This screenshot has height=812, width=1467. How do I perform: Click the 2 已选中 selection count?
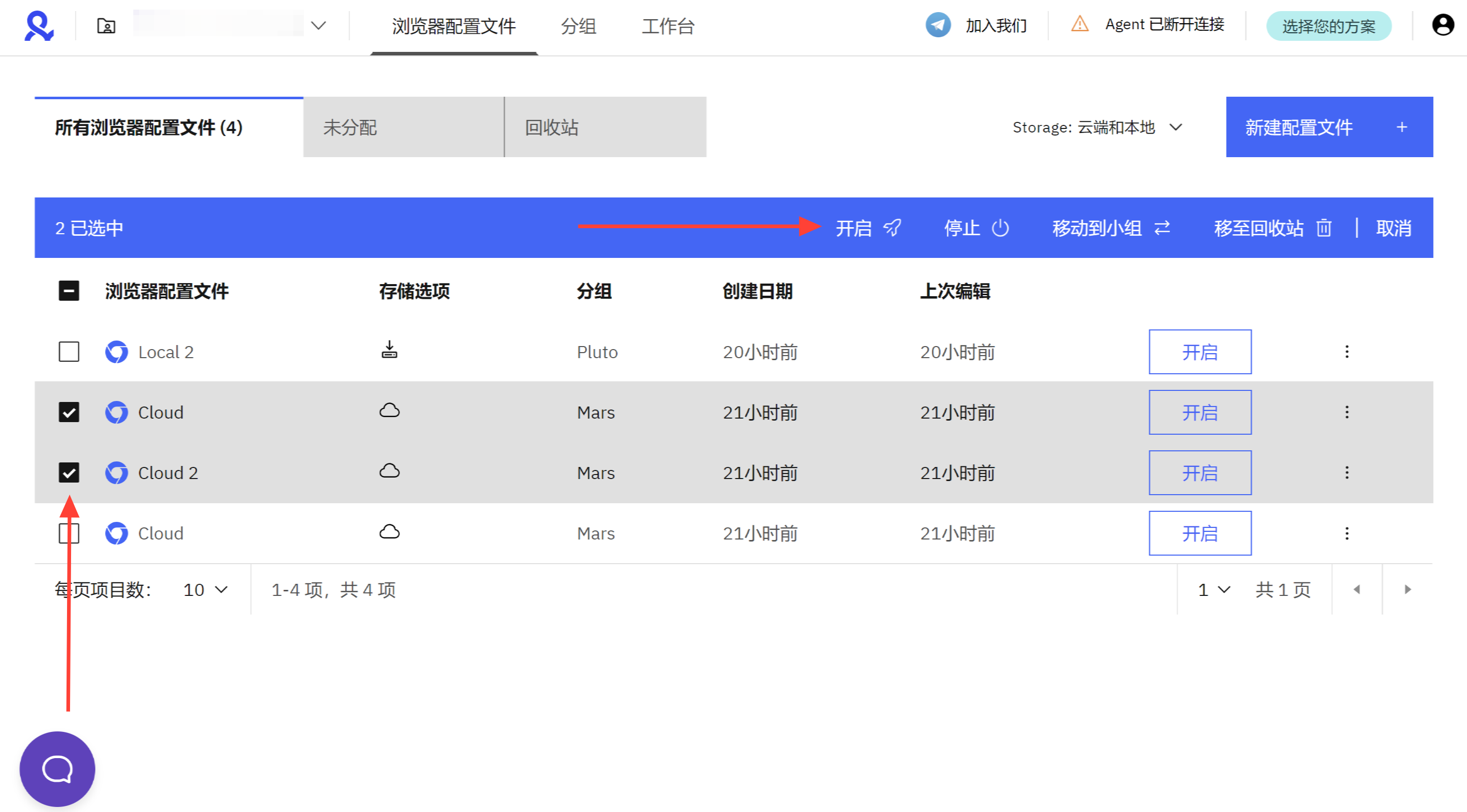(89, 228)
